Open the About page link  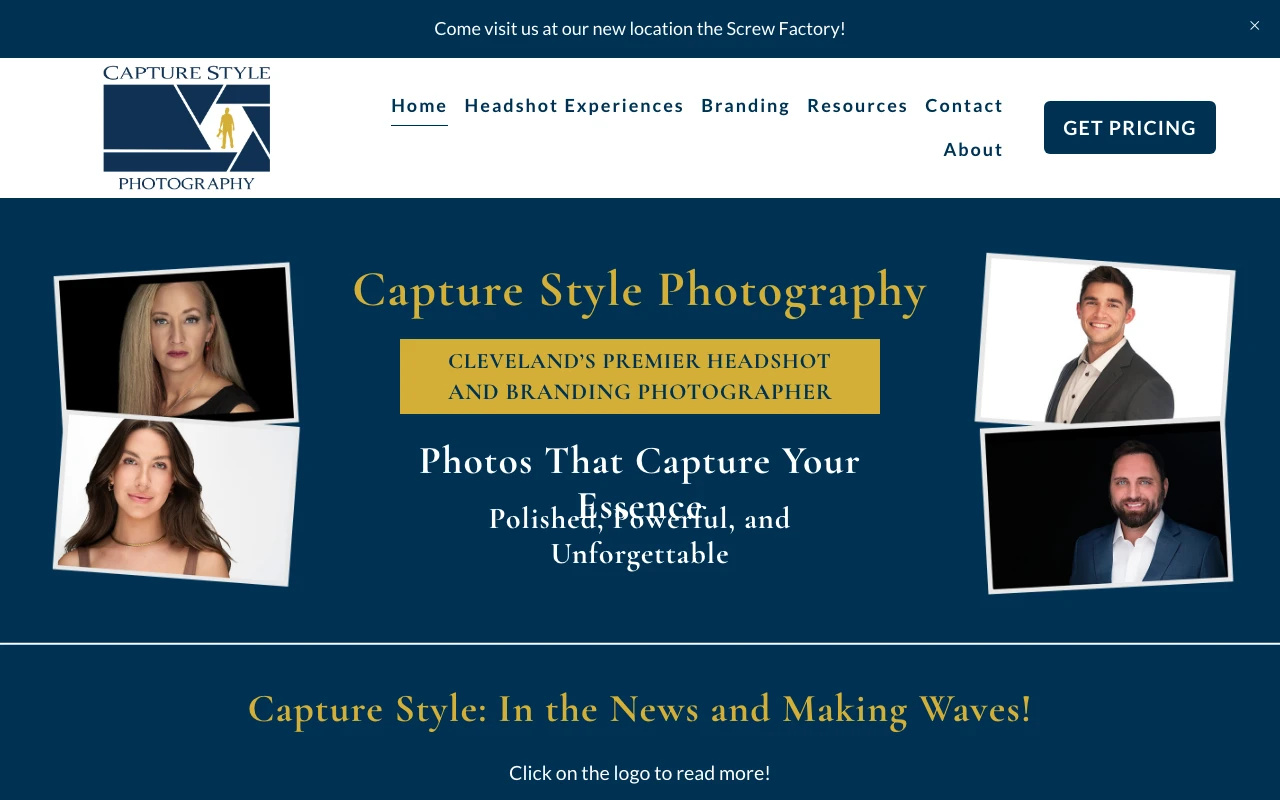pos(973,150)
